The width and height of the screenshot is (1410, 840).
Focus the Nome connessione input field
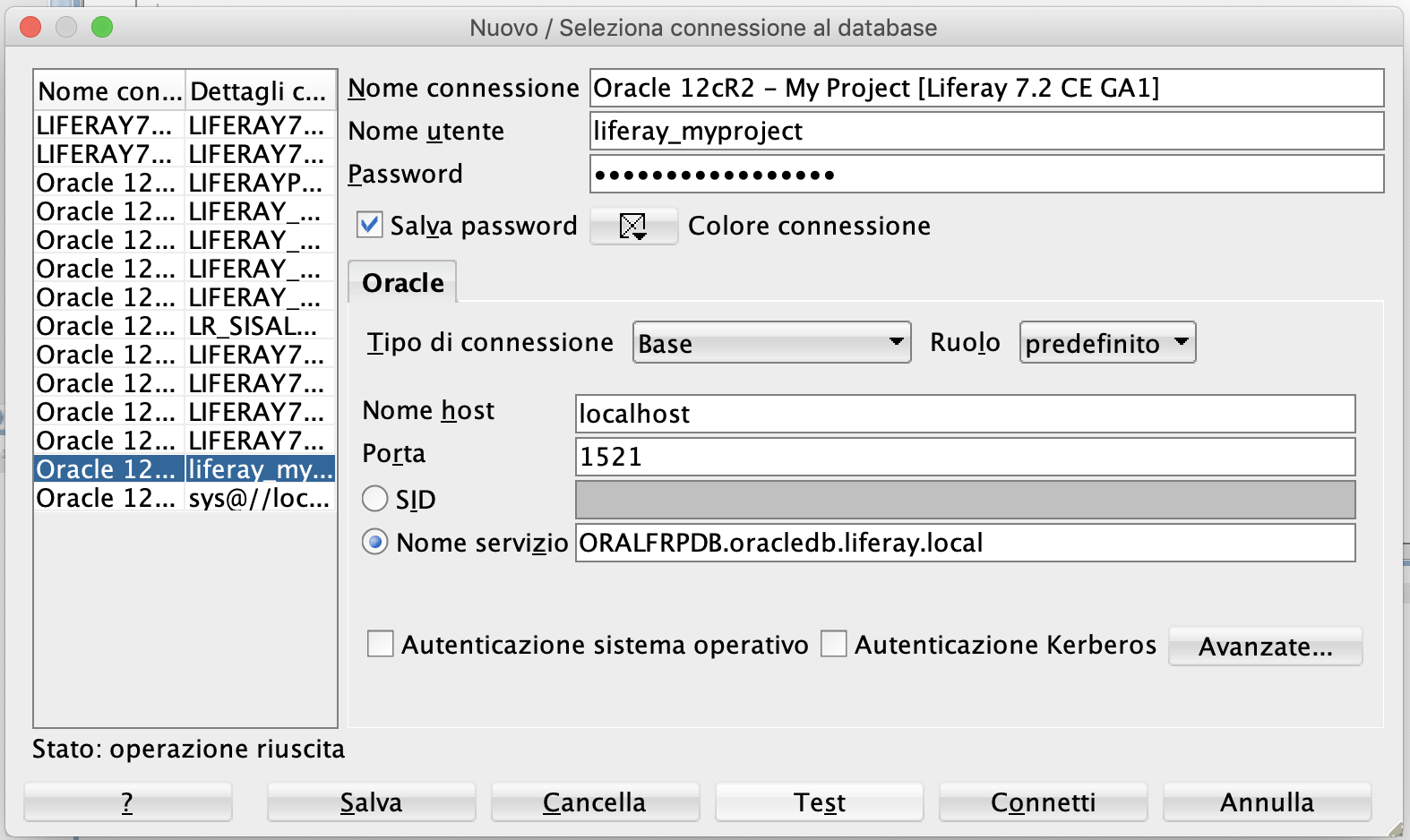pos(986,88)
